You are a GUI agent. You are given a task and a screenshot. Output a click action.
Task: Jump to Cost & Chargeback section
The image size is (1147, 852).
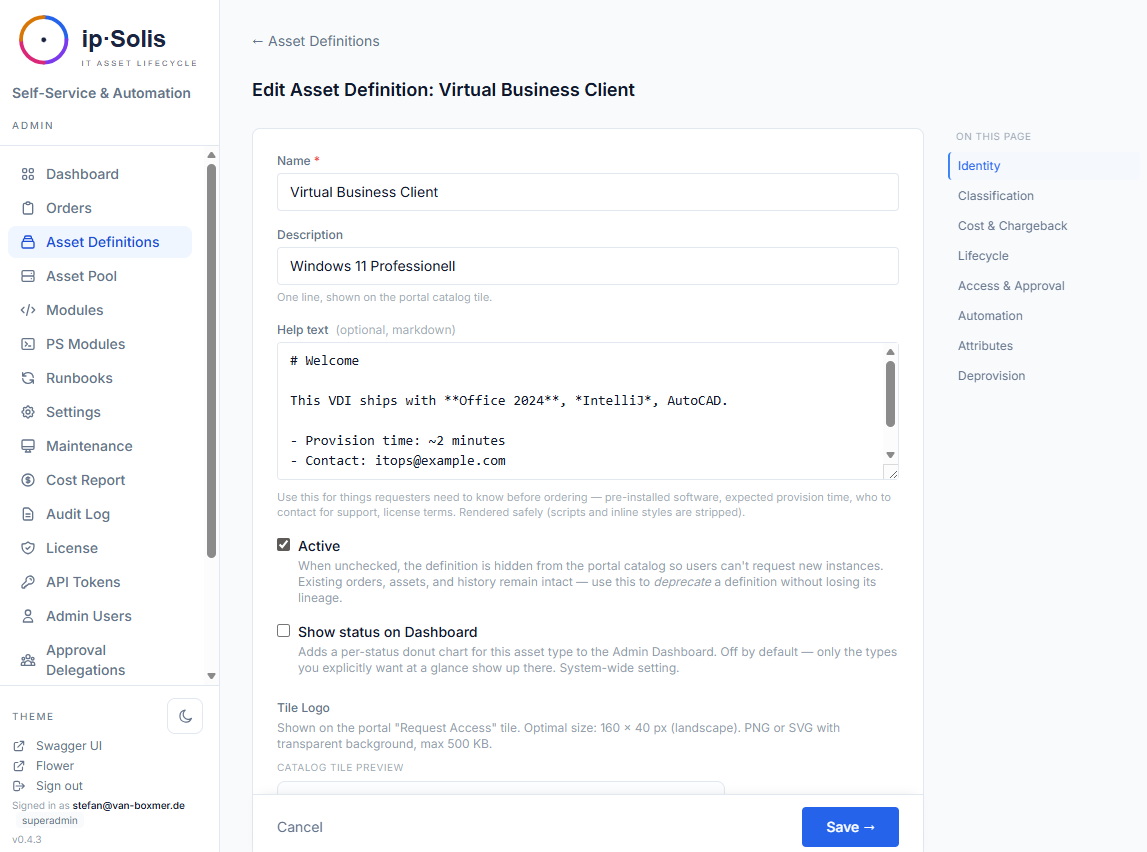(1044, 226)
